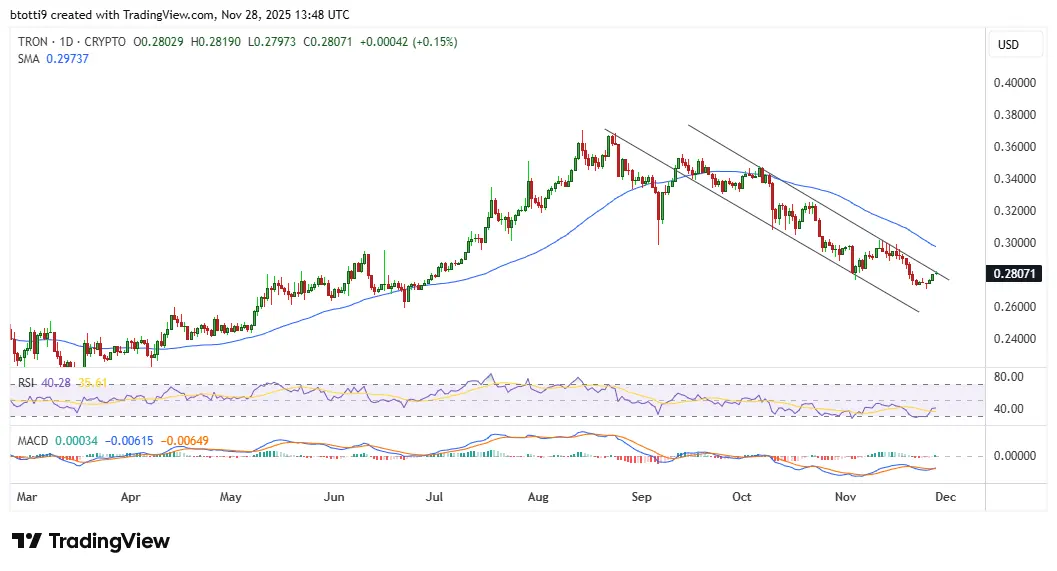Select the Aug label on time axis

point(539,496)
